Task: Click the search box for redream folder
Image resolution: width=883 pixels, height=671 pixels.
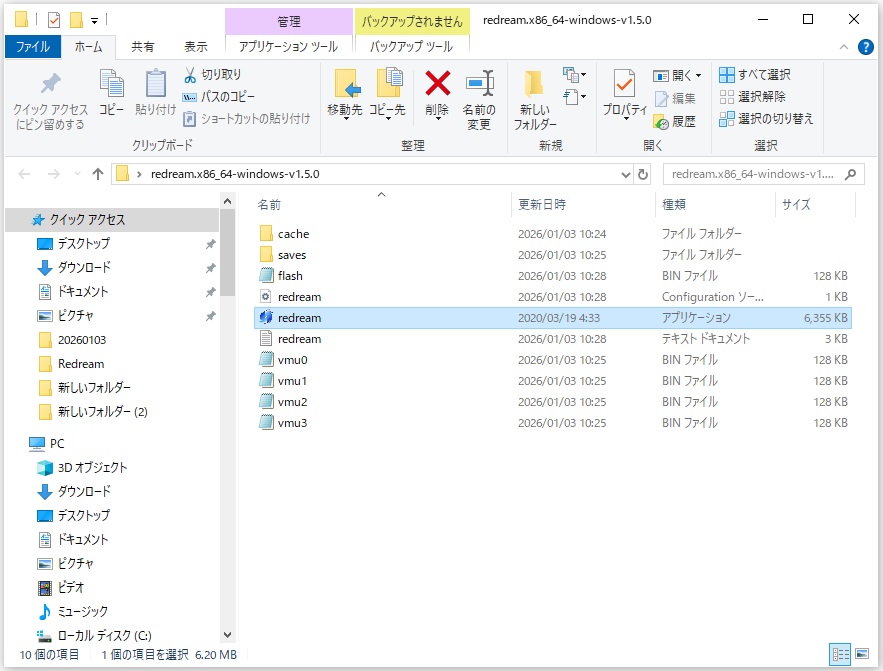Action: pyautogui.click(x=763, y=175)
